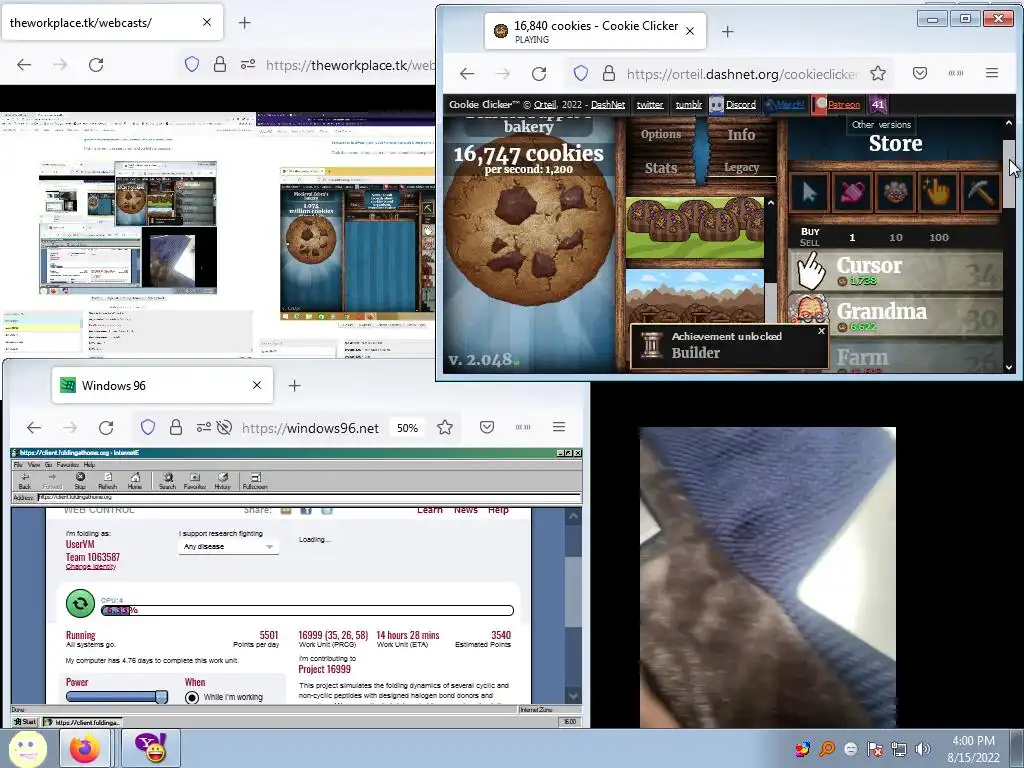
Task: Open the twitter link in Cookie Clicker
Action: pos(650,104)
